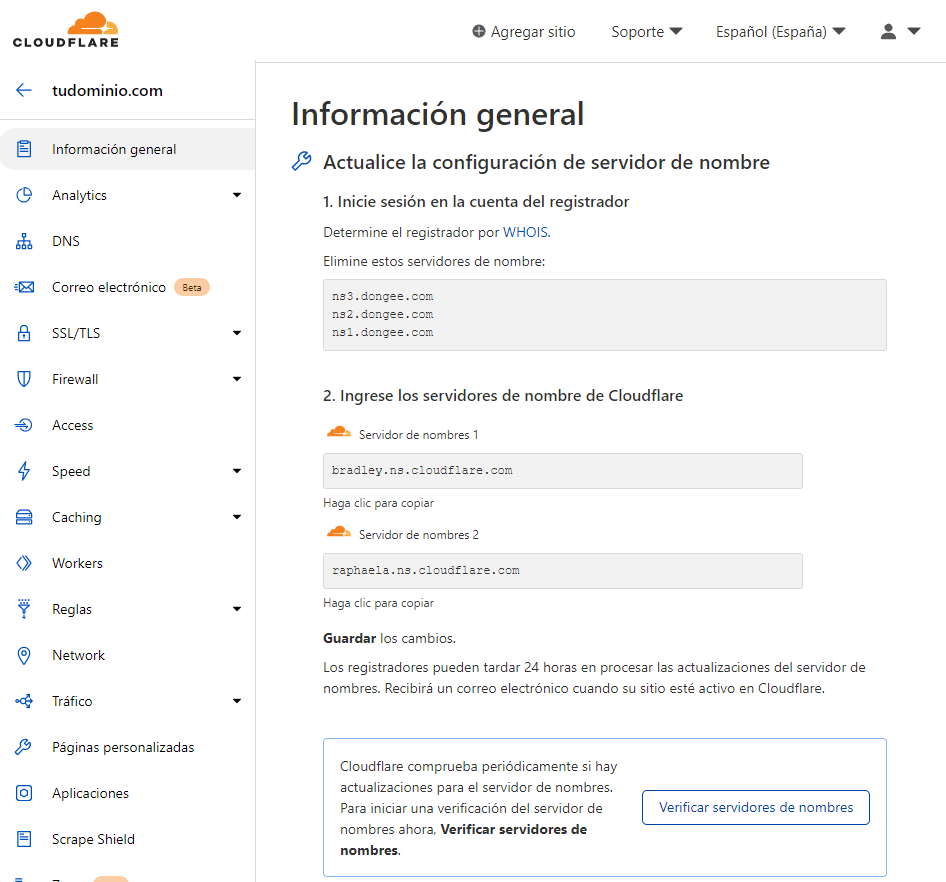The width and height of the screenshot is (946, 882).
Task: Expand the Speed submenu arrow
Action: point(237,471)
